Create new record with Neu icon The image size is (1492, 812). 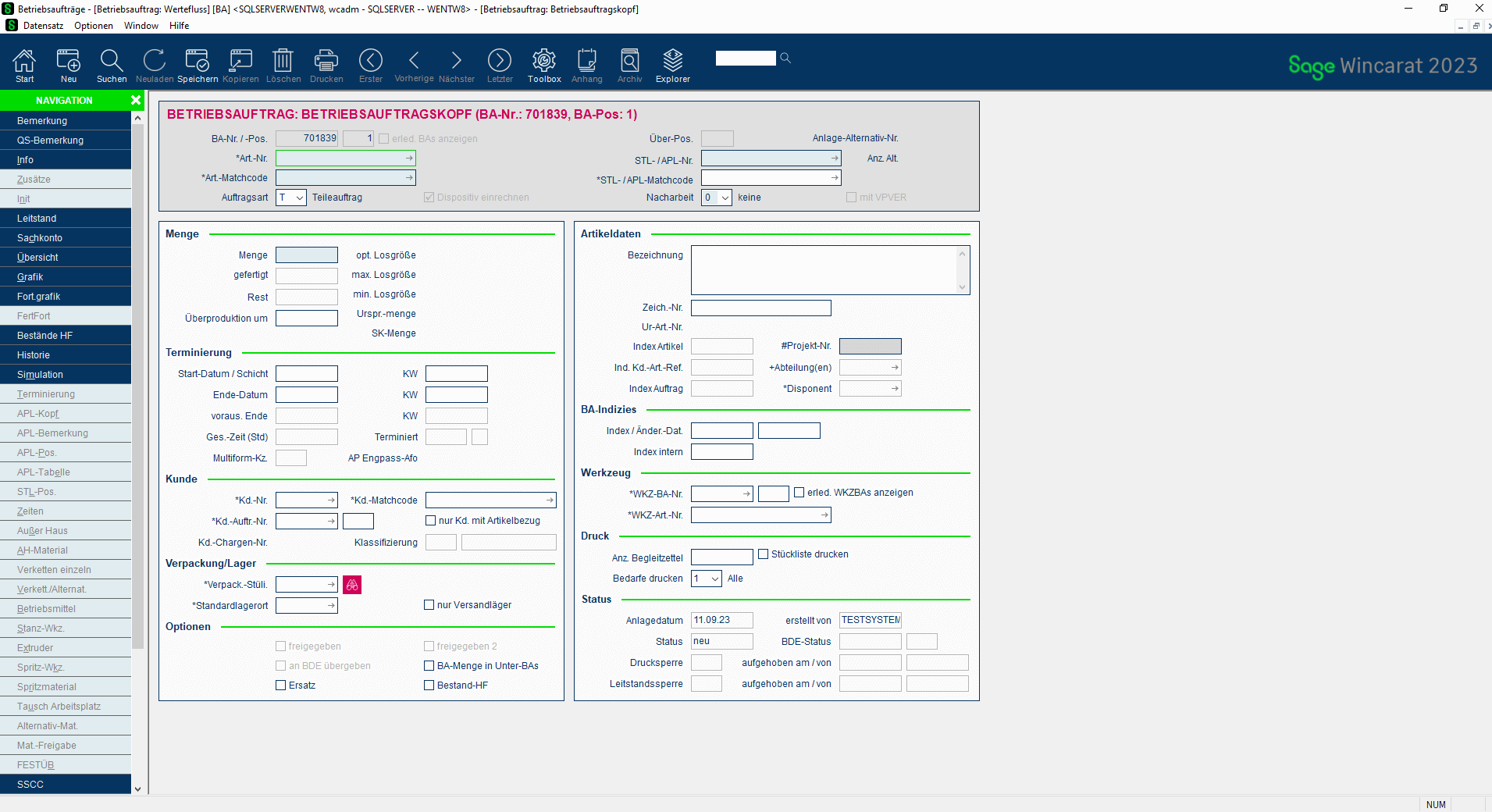pos(69,60)
